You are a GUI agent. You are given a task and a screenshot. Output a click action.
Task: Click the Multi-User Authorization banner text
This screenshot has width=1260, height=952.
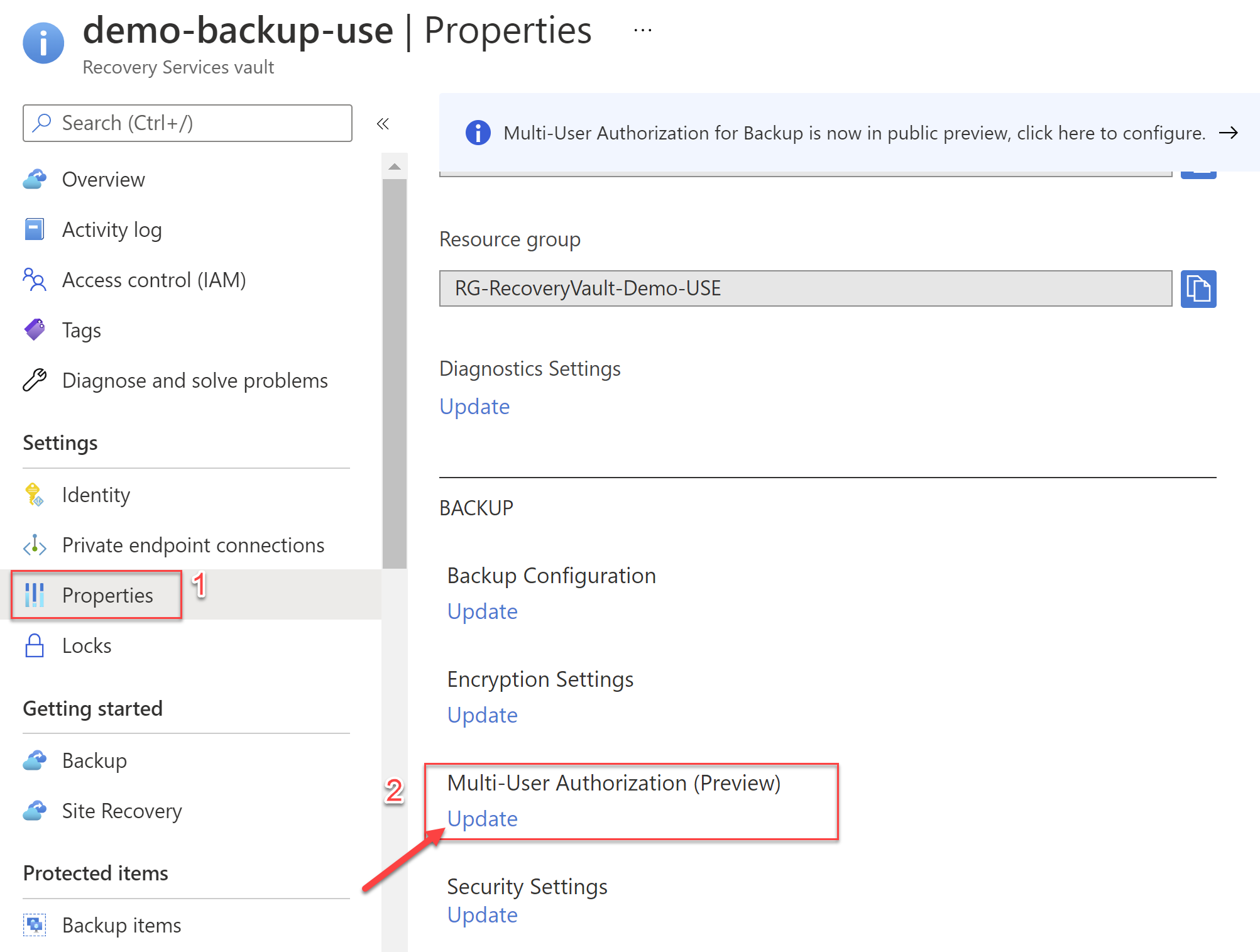pos(854,133)
